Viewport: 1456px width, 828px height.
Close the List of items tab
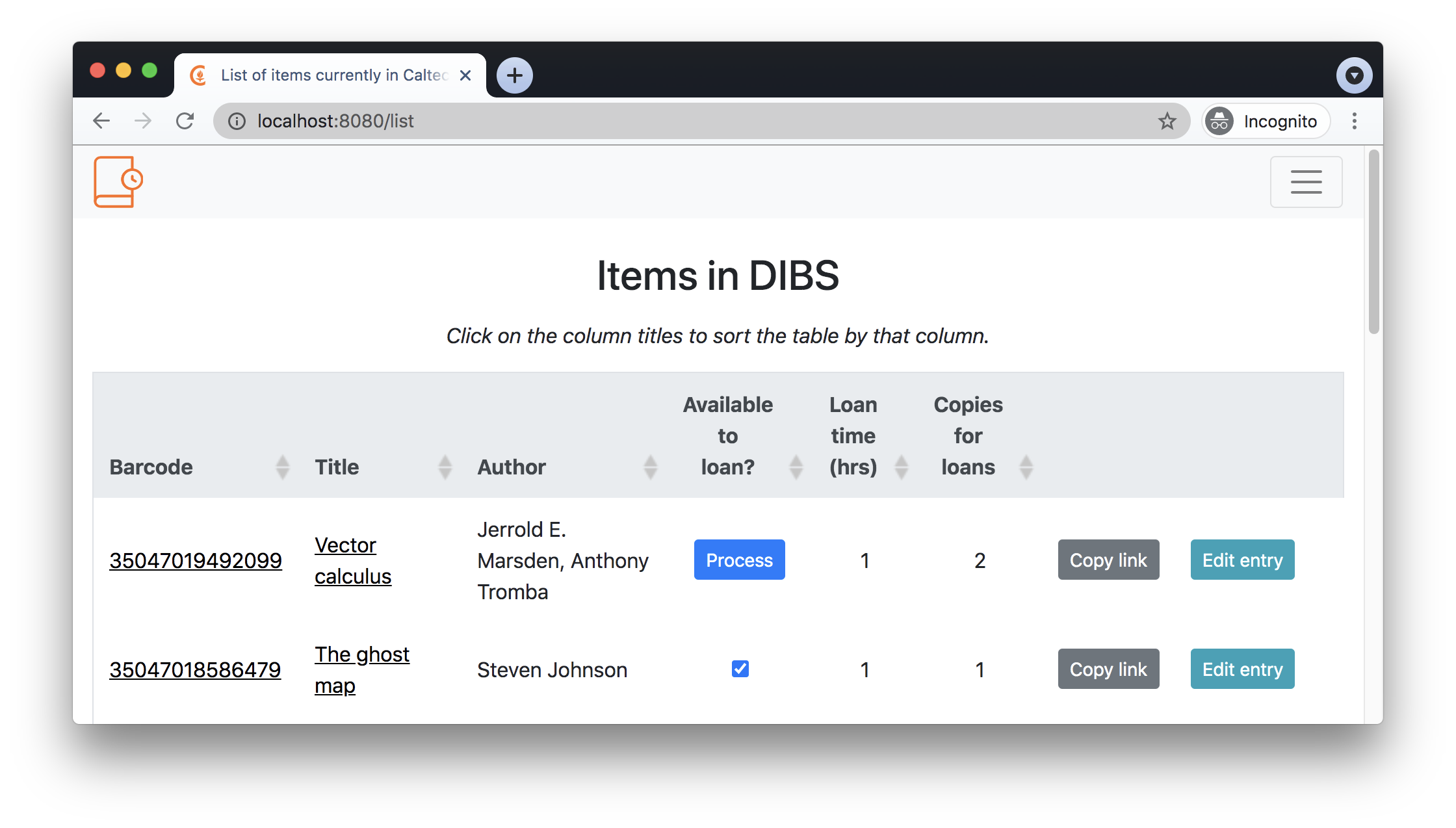[465, 75]
